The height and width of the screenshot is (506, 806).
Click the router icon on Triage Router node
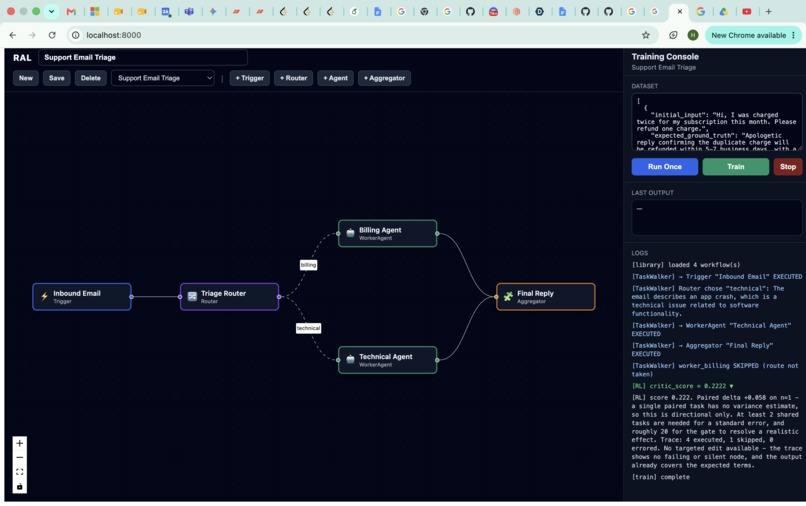pos(192,296)
